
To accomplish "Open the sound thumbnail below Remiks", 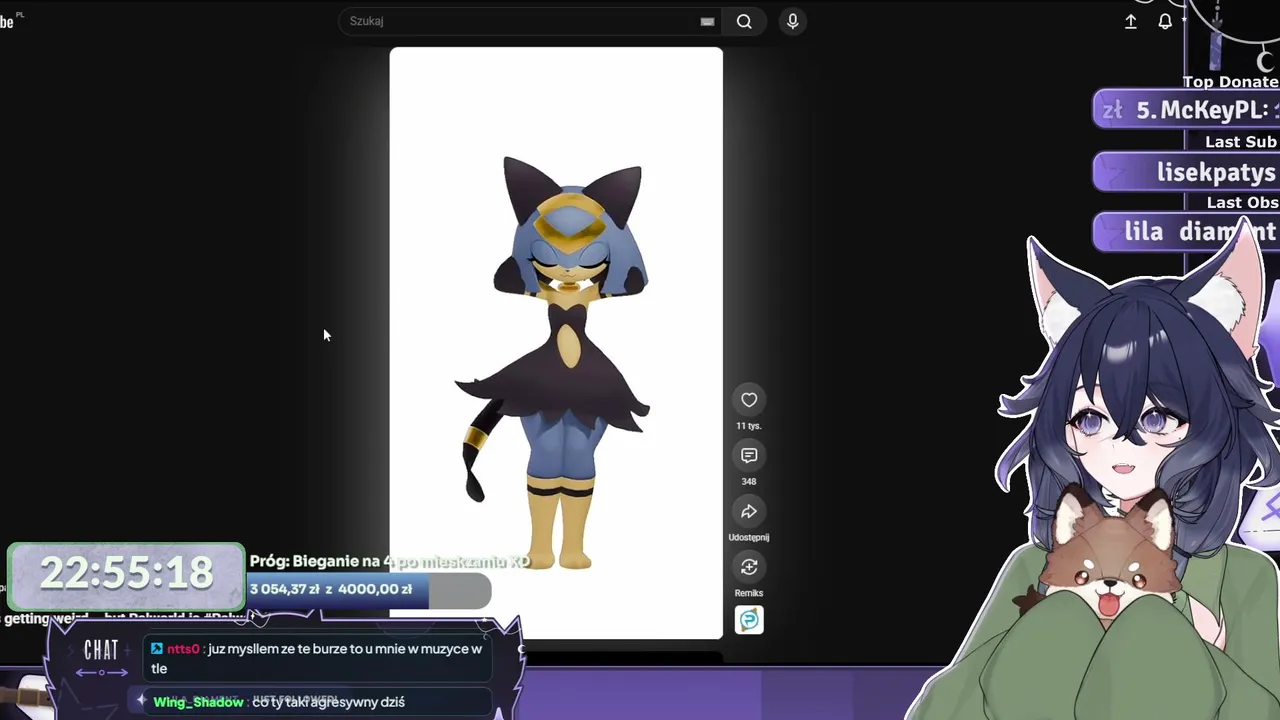I will pyautogui.click(x=749, y=620).
